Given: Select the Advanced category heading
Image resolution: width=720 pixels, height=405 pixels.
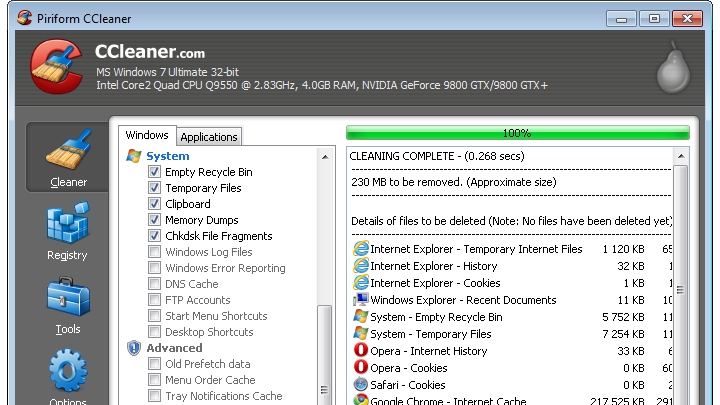Looking at the screenshot, I should coord(174,348).
